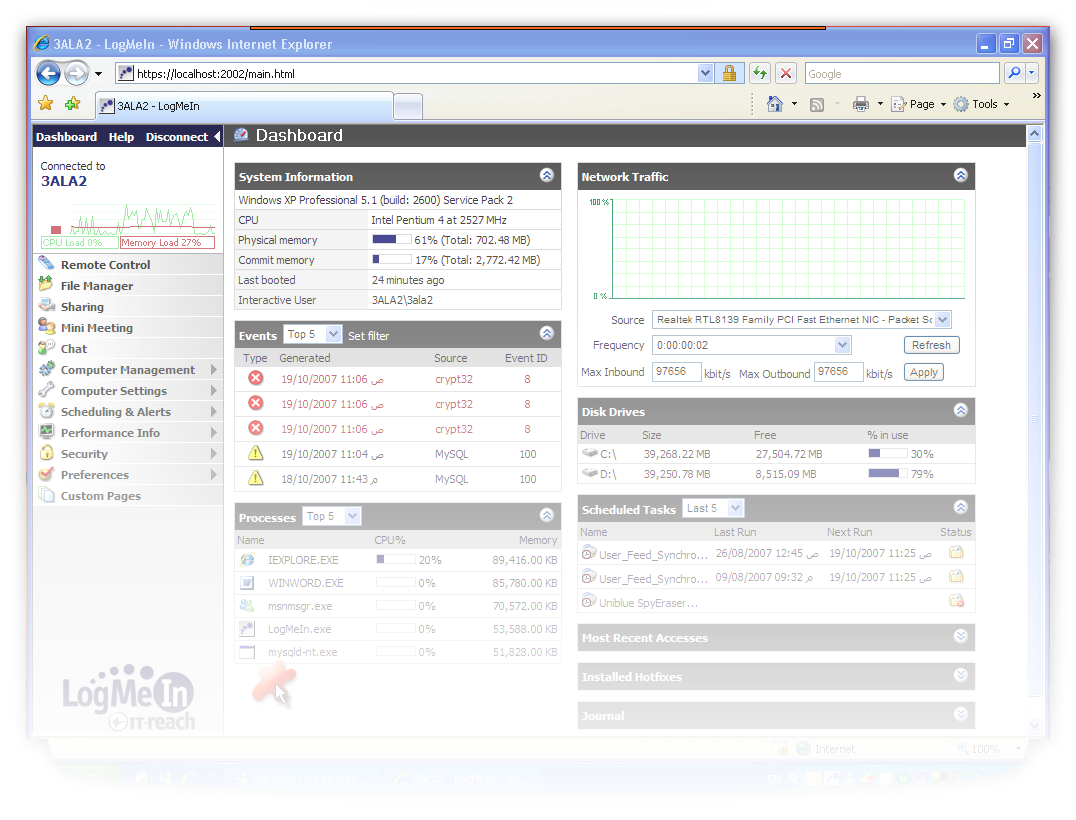Click Disconnect in the top menu
Screen dimensions: 1076x820
pyautogui.click(x=176, y=137)
